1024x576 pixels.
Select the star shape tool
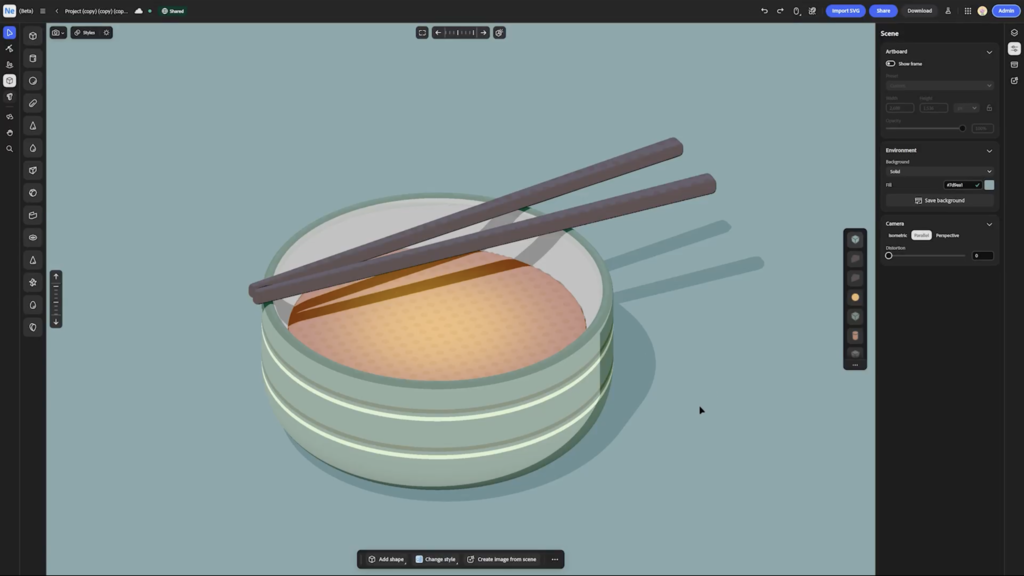(33, 282)
